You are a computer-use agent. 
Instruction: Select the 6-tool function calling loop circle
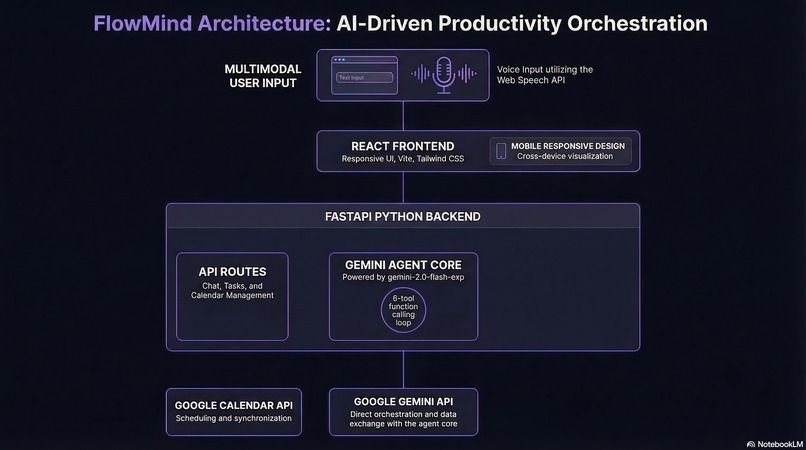(x=404, y=310)
